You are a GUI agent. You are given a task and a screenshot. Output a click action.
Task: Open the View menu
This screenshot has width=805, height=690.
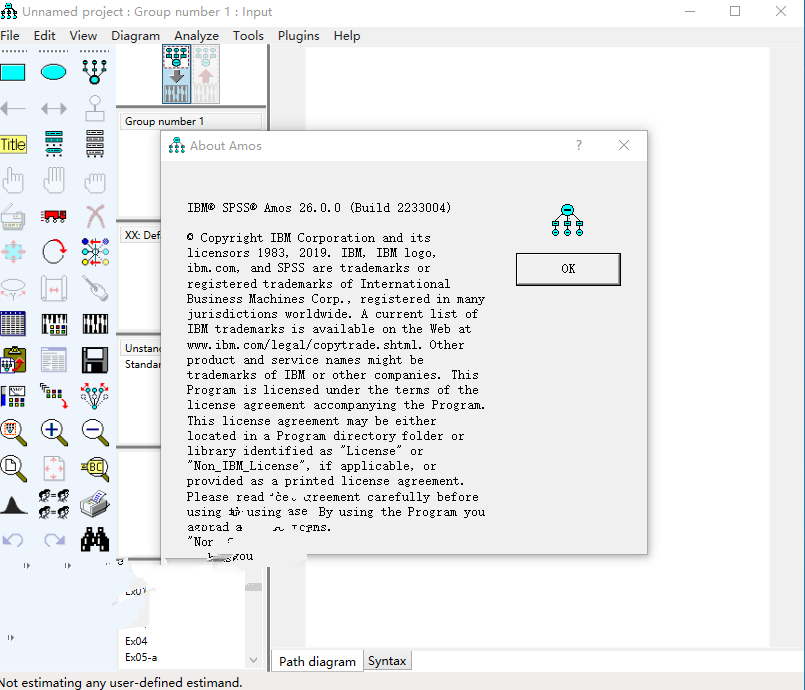point(83,36)
